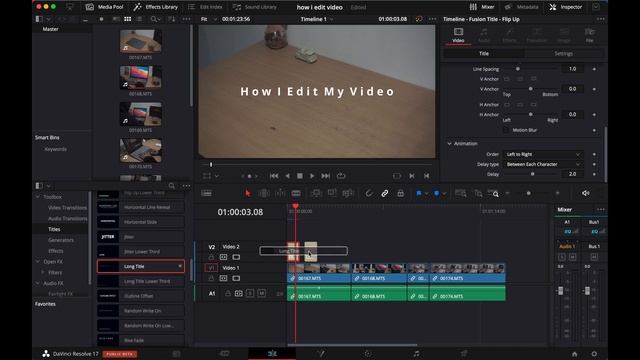Toggle the Linked Selection chain icon
Viewport: 640px width, 360px height.
click(x=384, y=193)
